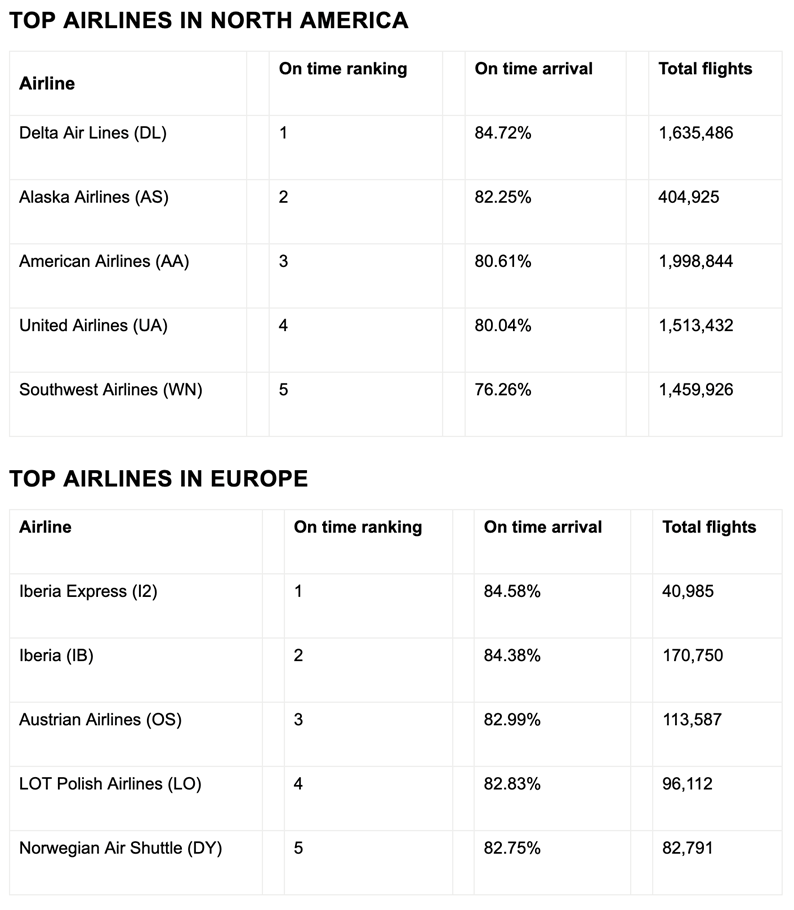Click the Top Airlines in Europe heading

coord(158,479)
